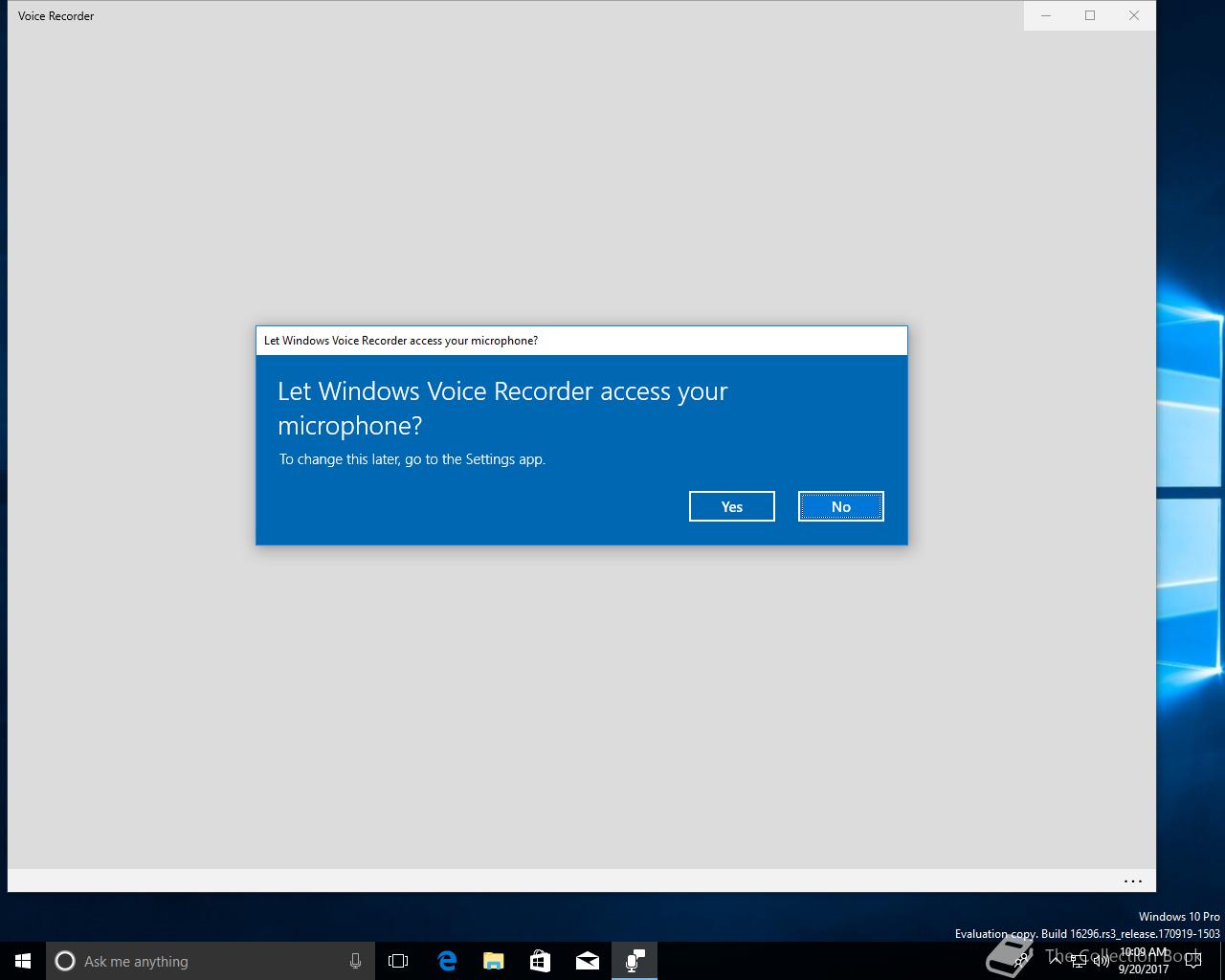
Task: Open File Explorer from the taskbar
Action: click(494, 961)
